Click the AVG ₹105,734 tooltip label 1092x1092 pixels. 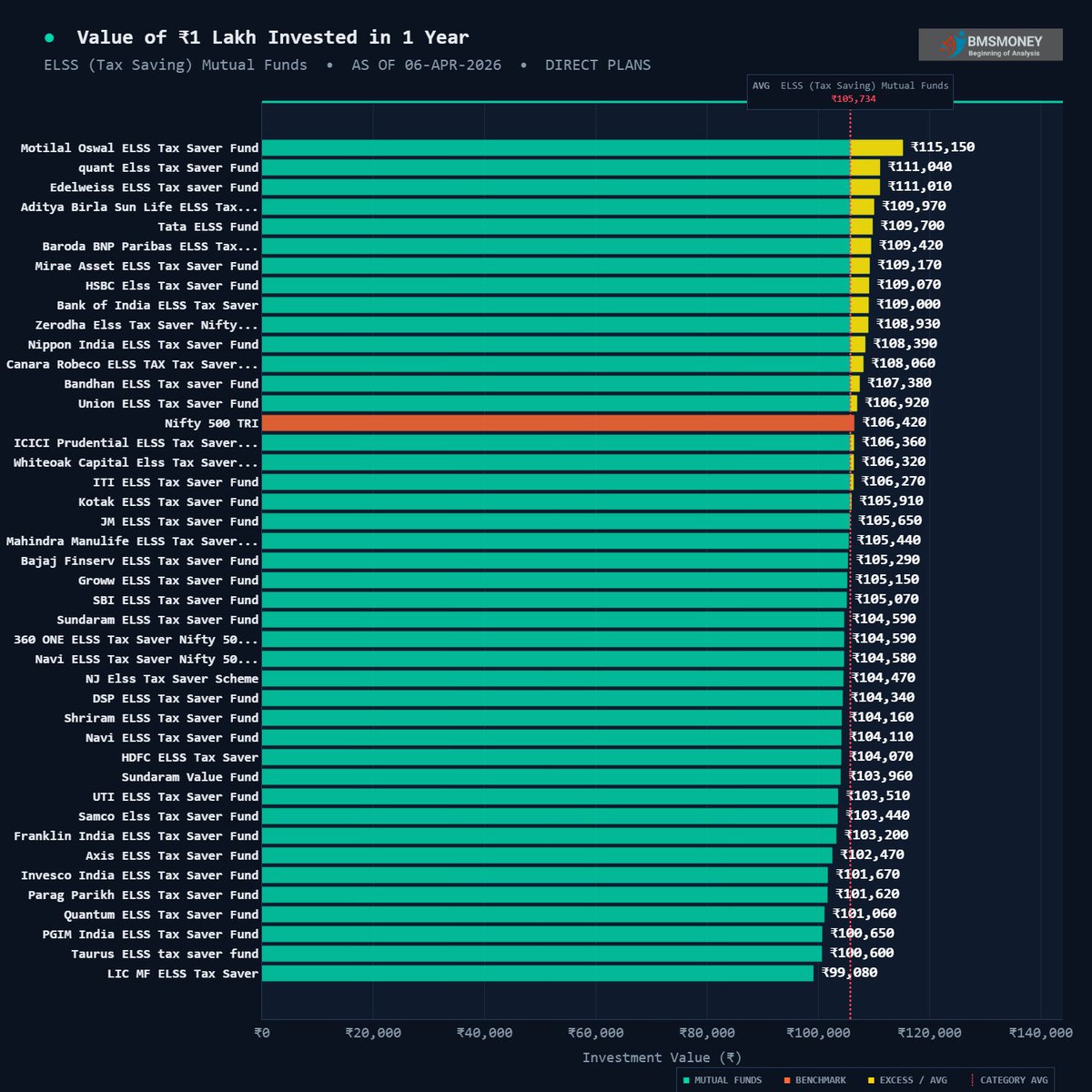click(x=850, y=92)
